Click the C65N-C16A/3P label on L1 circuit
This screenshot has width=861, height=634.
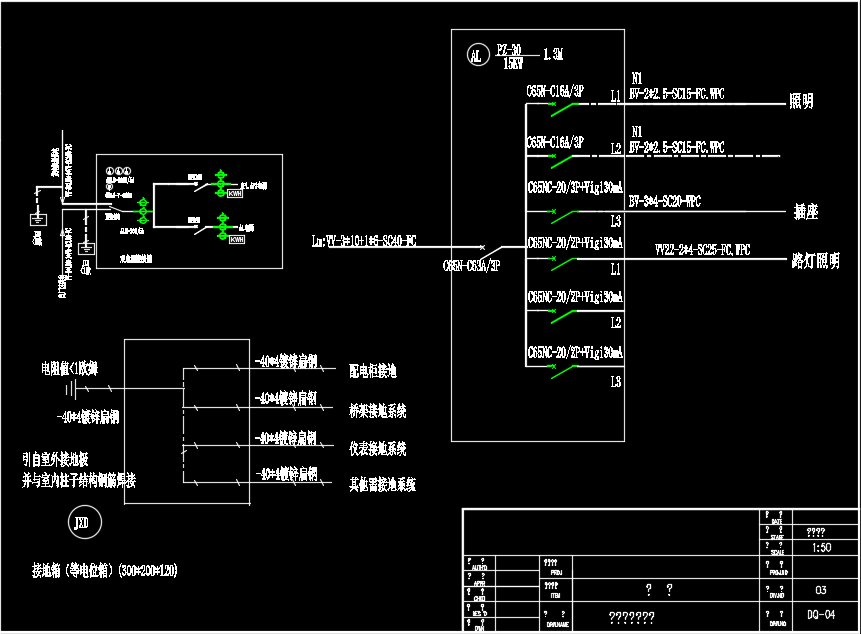tap(555, 91)
